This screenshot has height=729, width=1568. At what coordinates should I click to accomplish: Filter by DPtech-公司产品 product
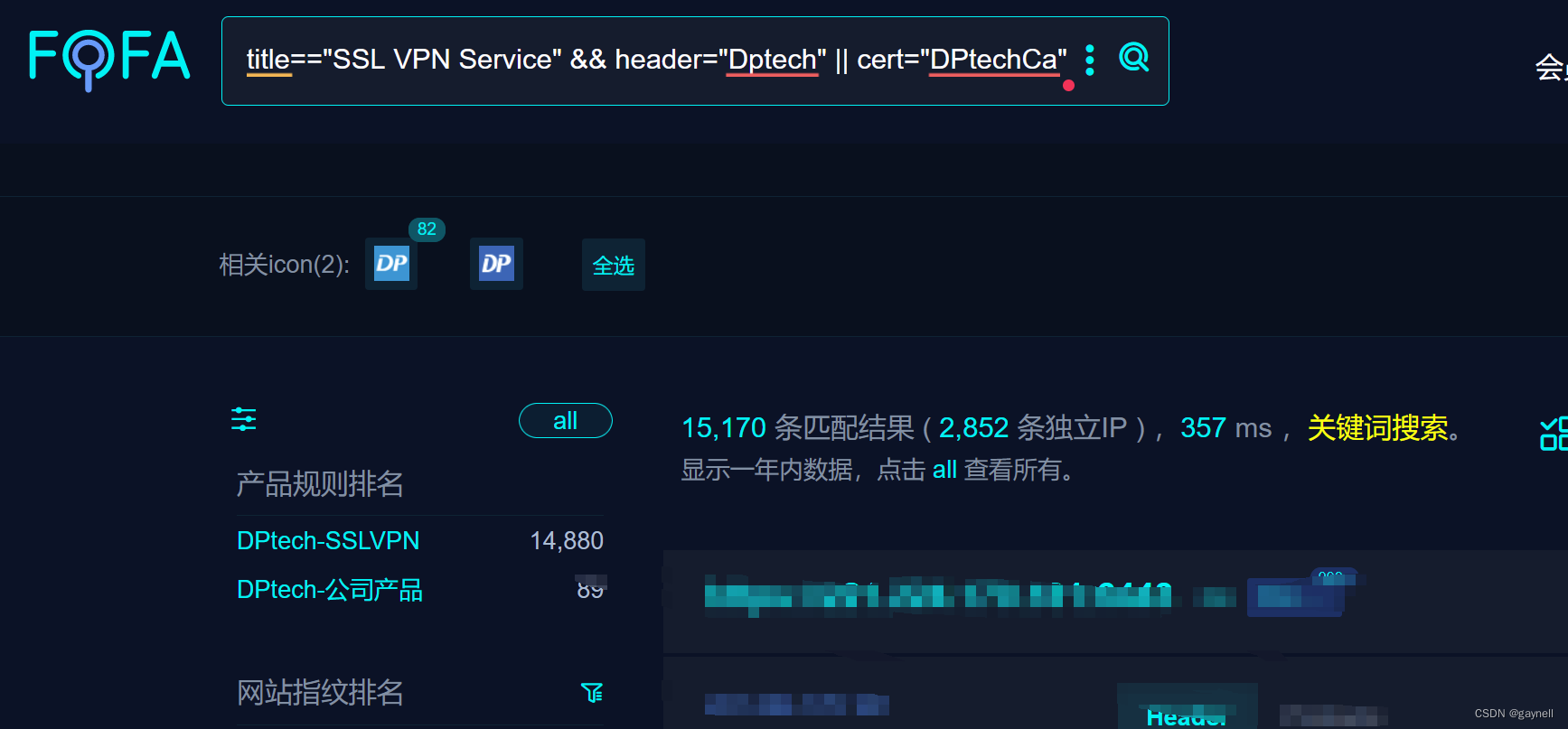coord(330,589)
